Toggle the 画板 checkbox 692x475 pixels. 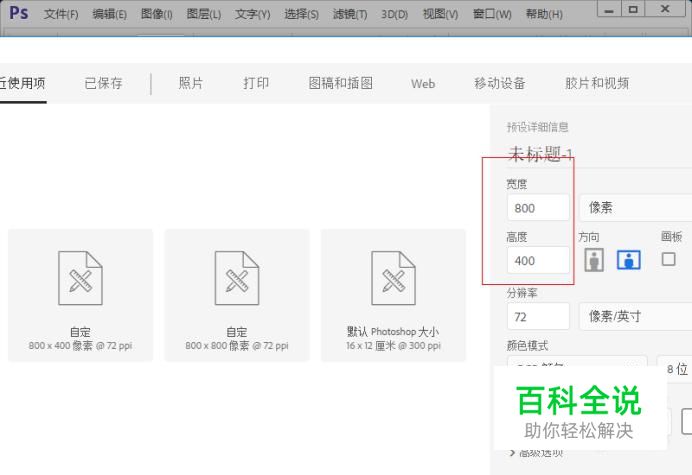coord(669,259)
